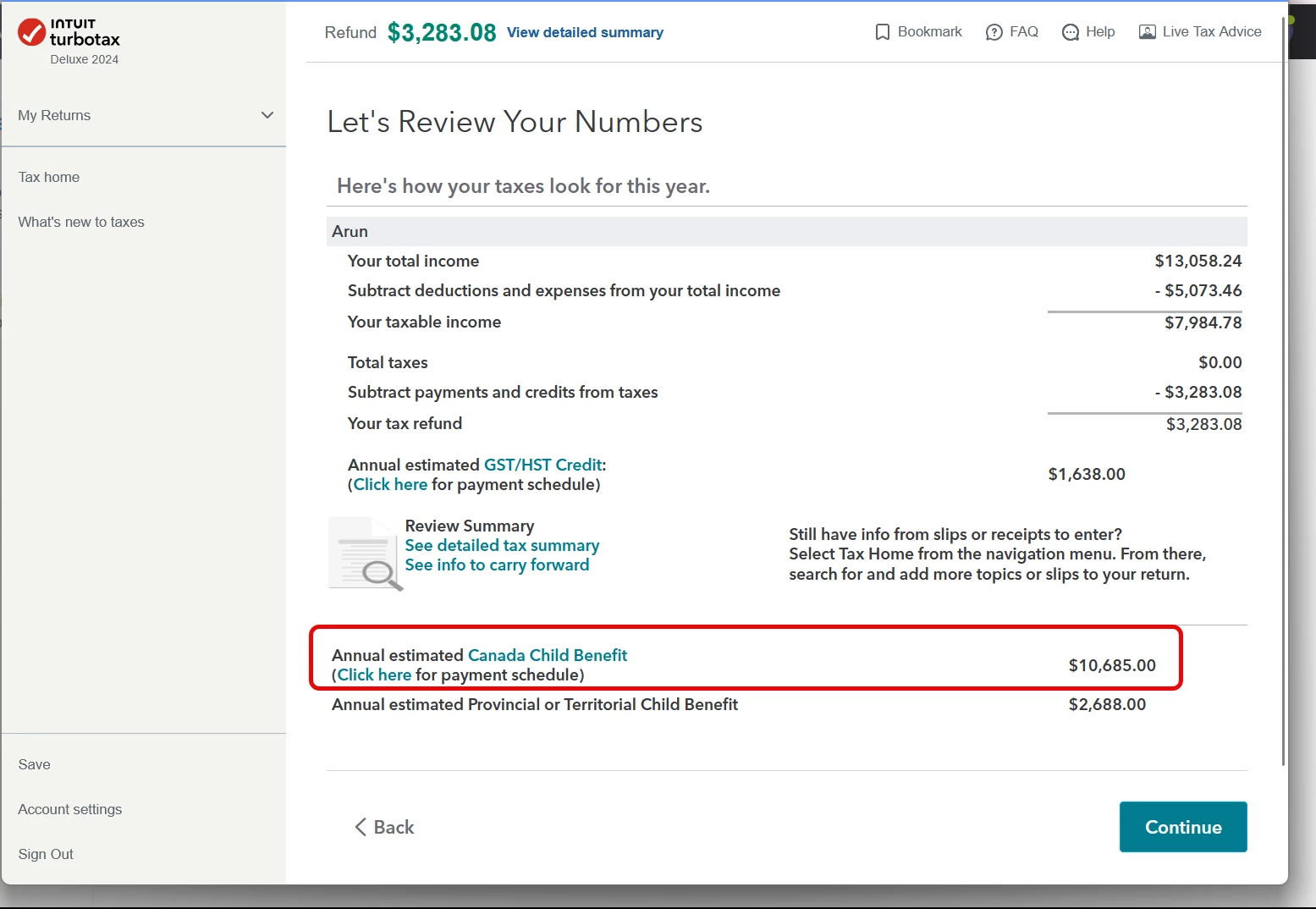The width and height of the screenshot is (1316, 909).
Task: Click the Arun name header row
Action: [787, 231]
